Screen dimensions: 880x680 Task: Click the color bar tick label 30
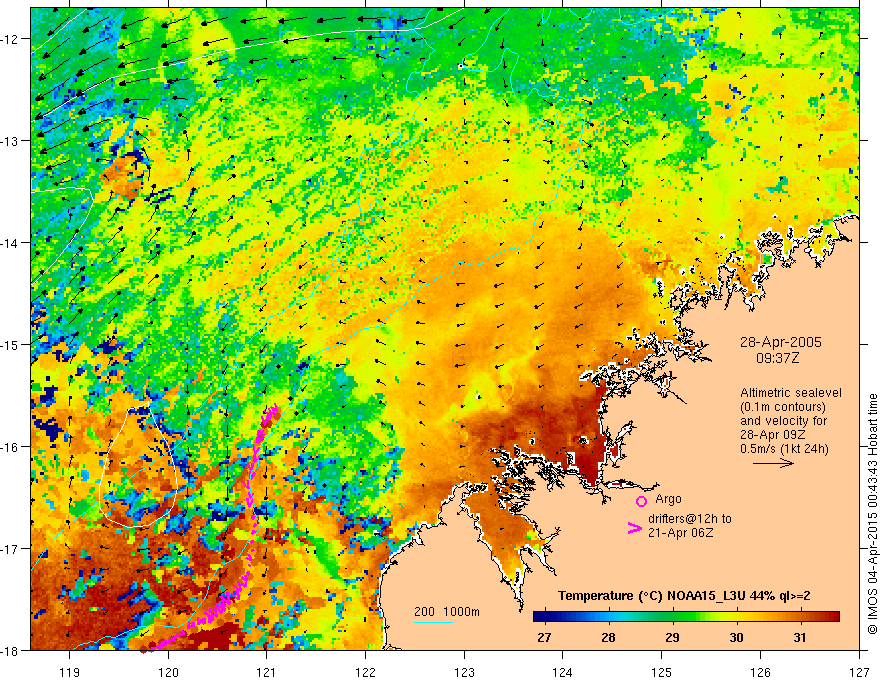click(736, 637)
